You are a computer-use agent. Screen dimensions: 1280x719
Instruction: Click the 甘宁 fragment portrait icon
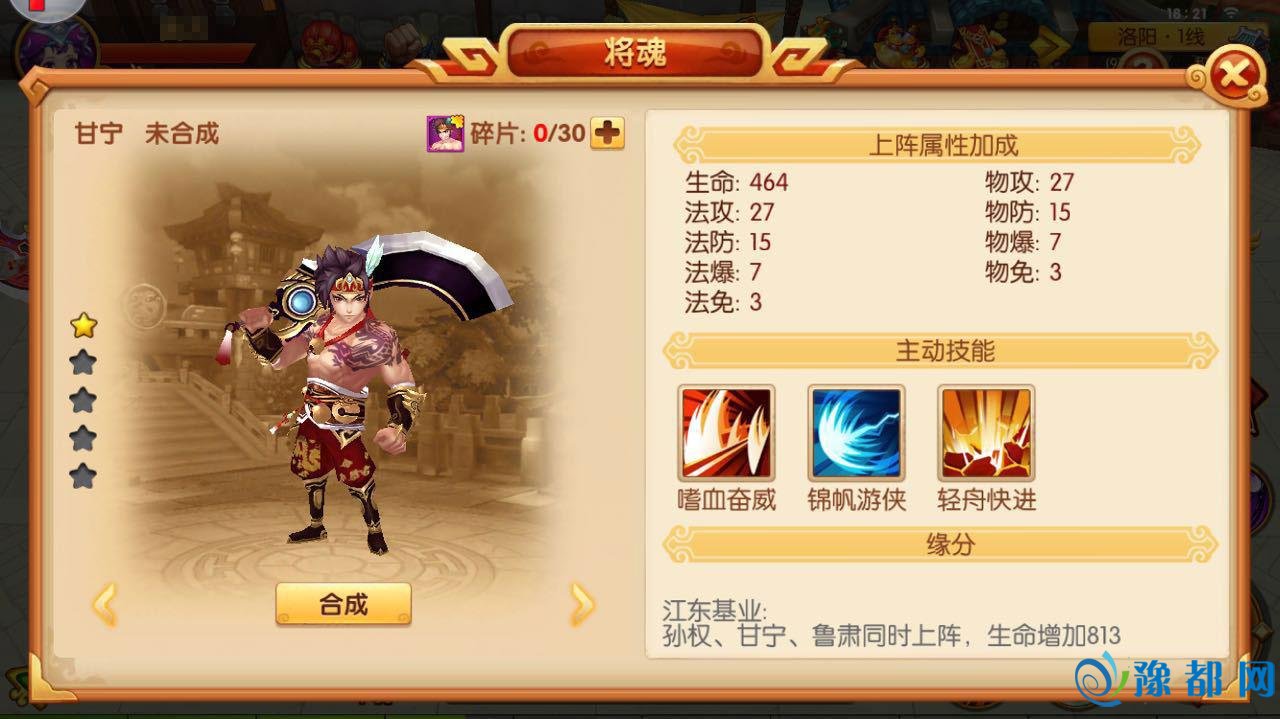446,133
